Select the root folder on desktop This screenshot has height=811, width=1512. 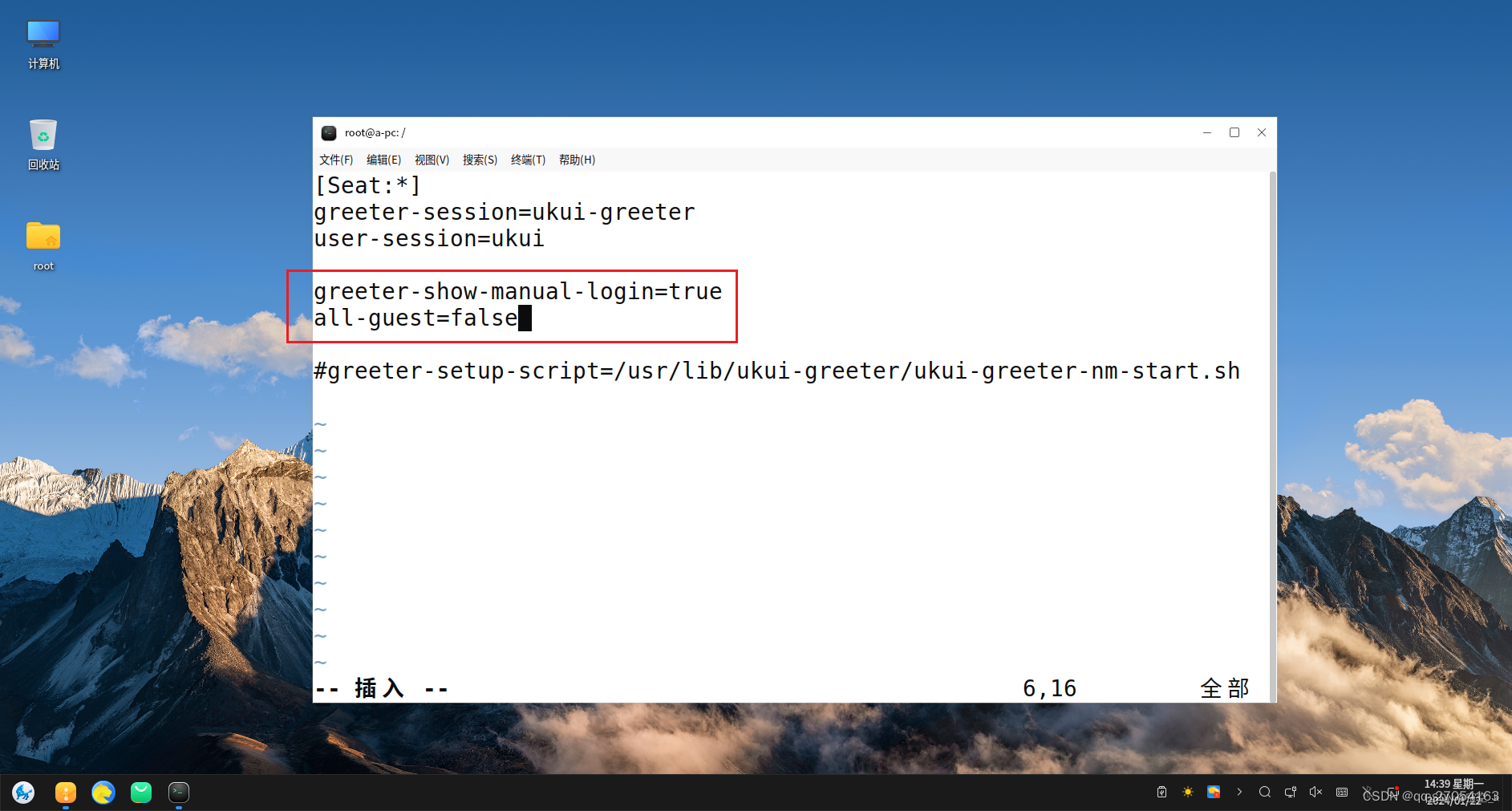pyautogui.click(x=43, y=246)
